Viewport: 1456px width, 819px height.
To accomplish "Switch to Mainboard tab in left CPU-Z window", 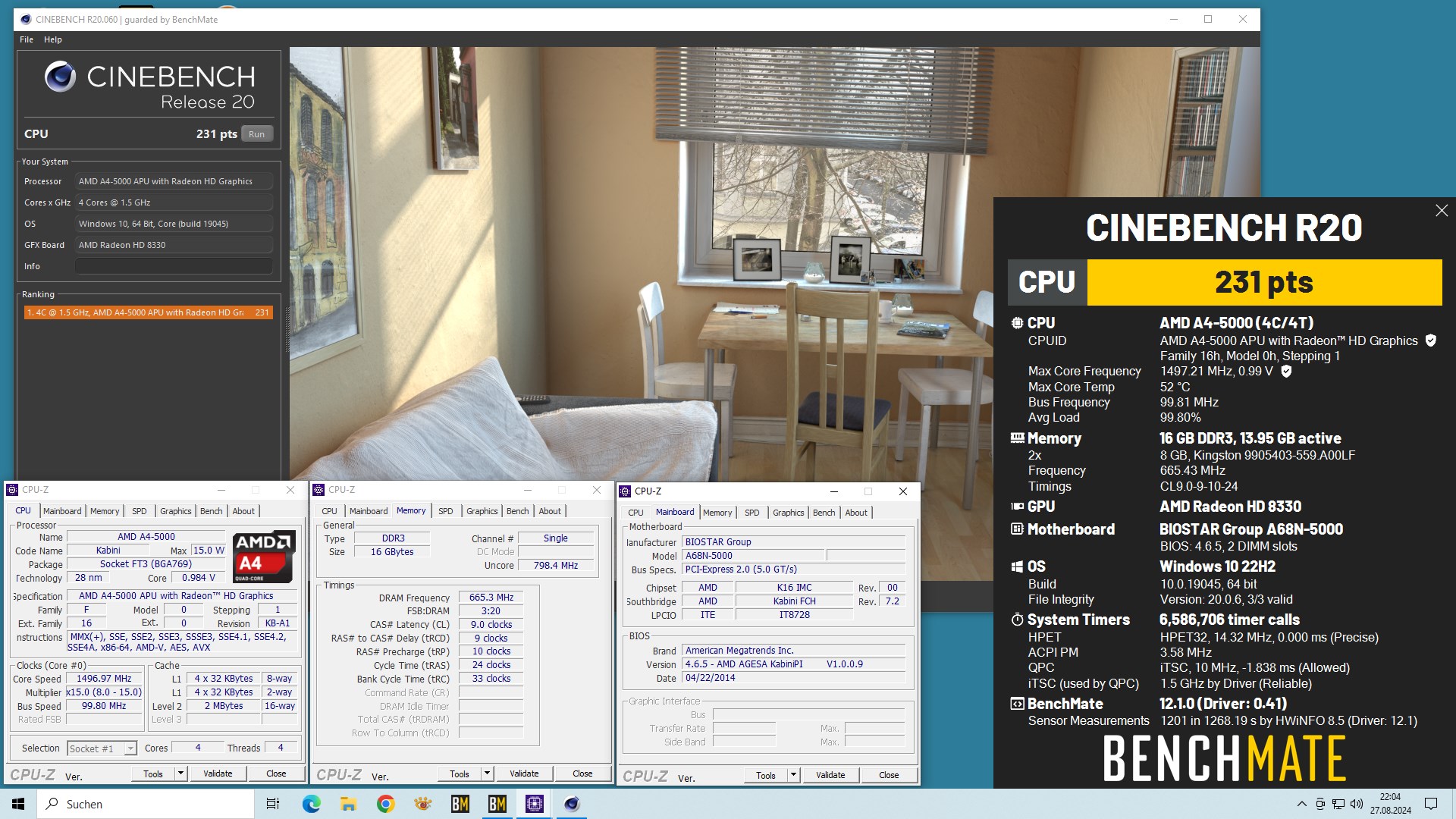I will 62,511.
